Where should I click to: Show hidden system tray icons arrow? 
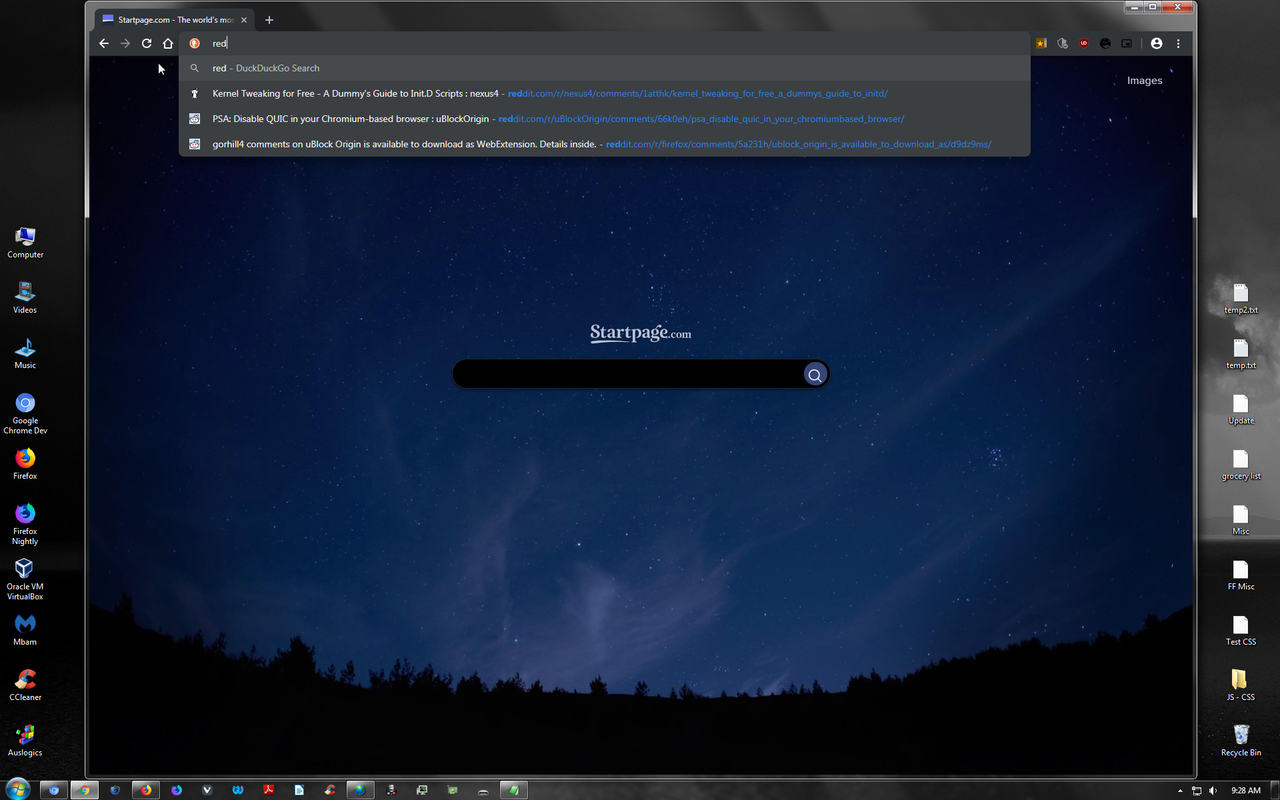point(1182,791)
